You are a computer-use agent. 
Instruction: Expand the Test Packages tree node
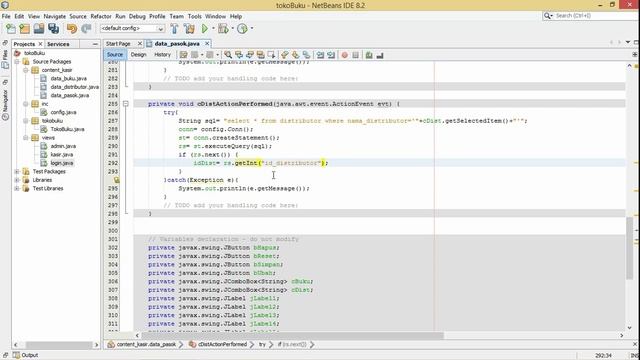click(17, 171)
